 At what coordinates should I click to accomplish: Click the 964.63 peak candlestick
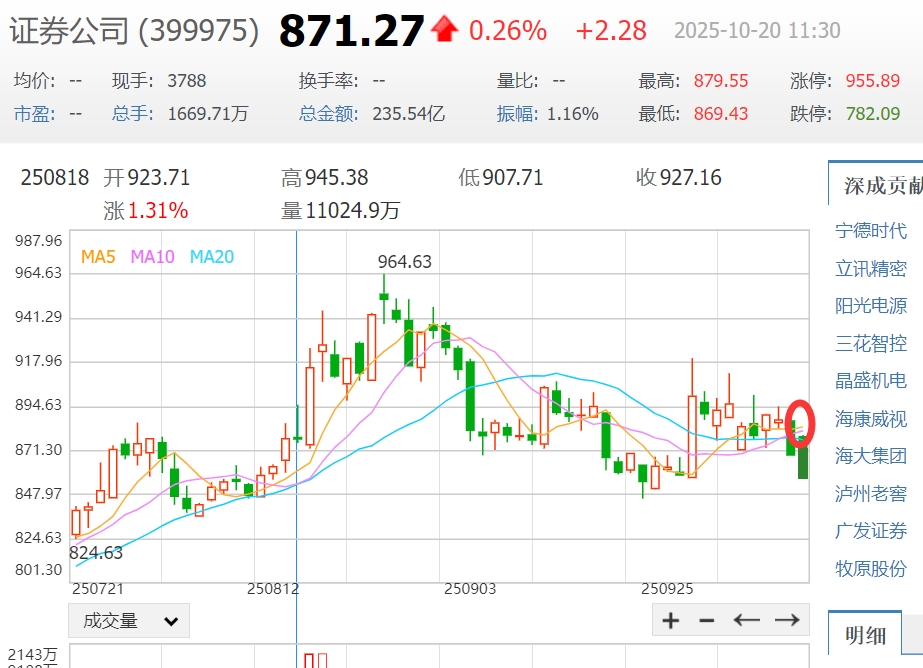point(384,297)
